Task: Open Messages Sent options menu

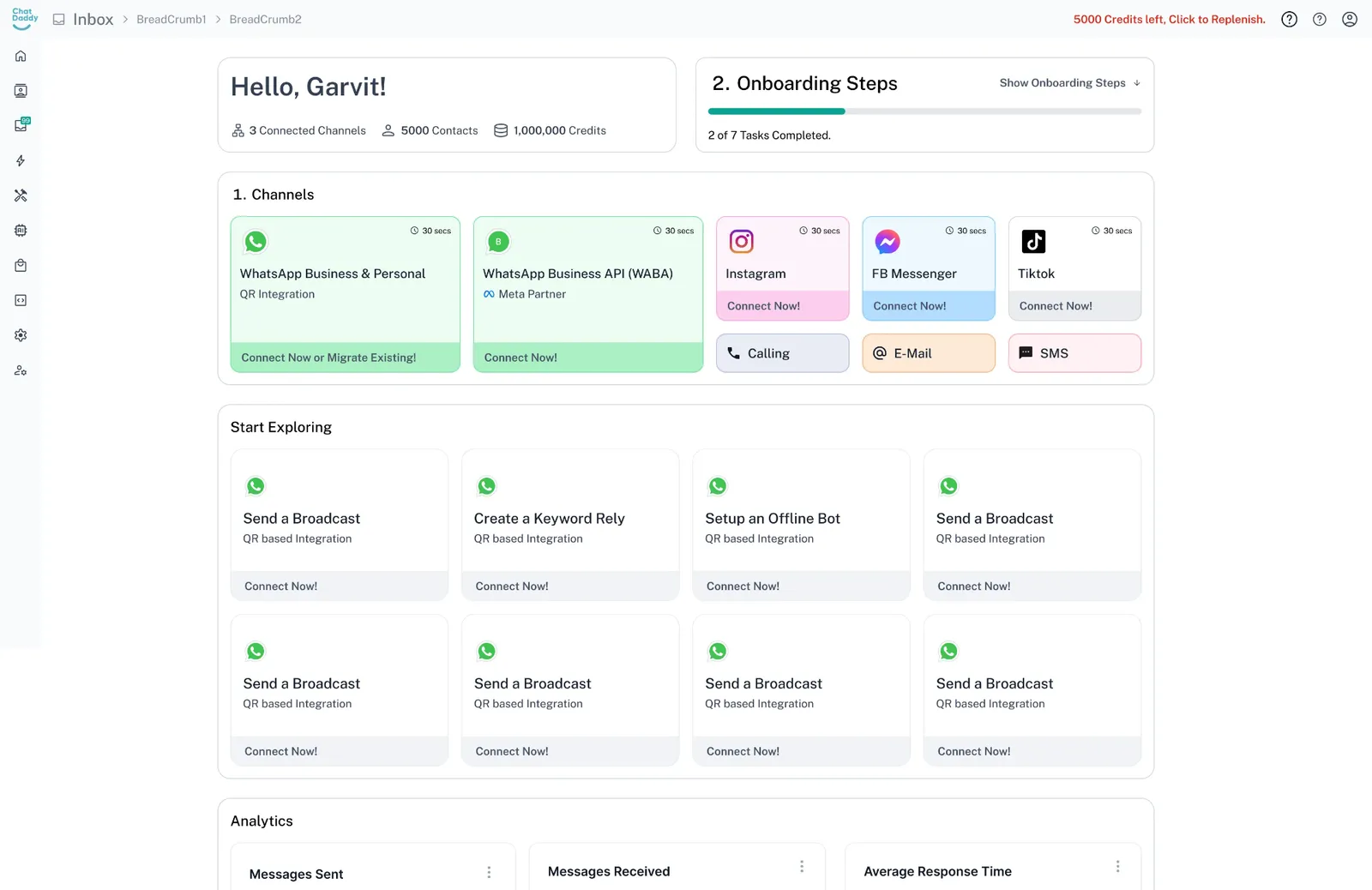Action: click(x=489, y=872)
